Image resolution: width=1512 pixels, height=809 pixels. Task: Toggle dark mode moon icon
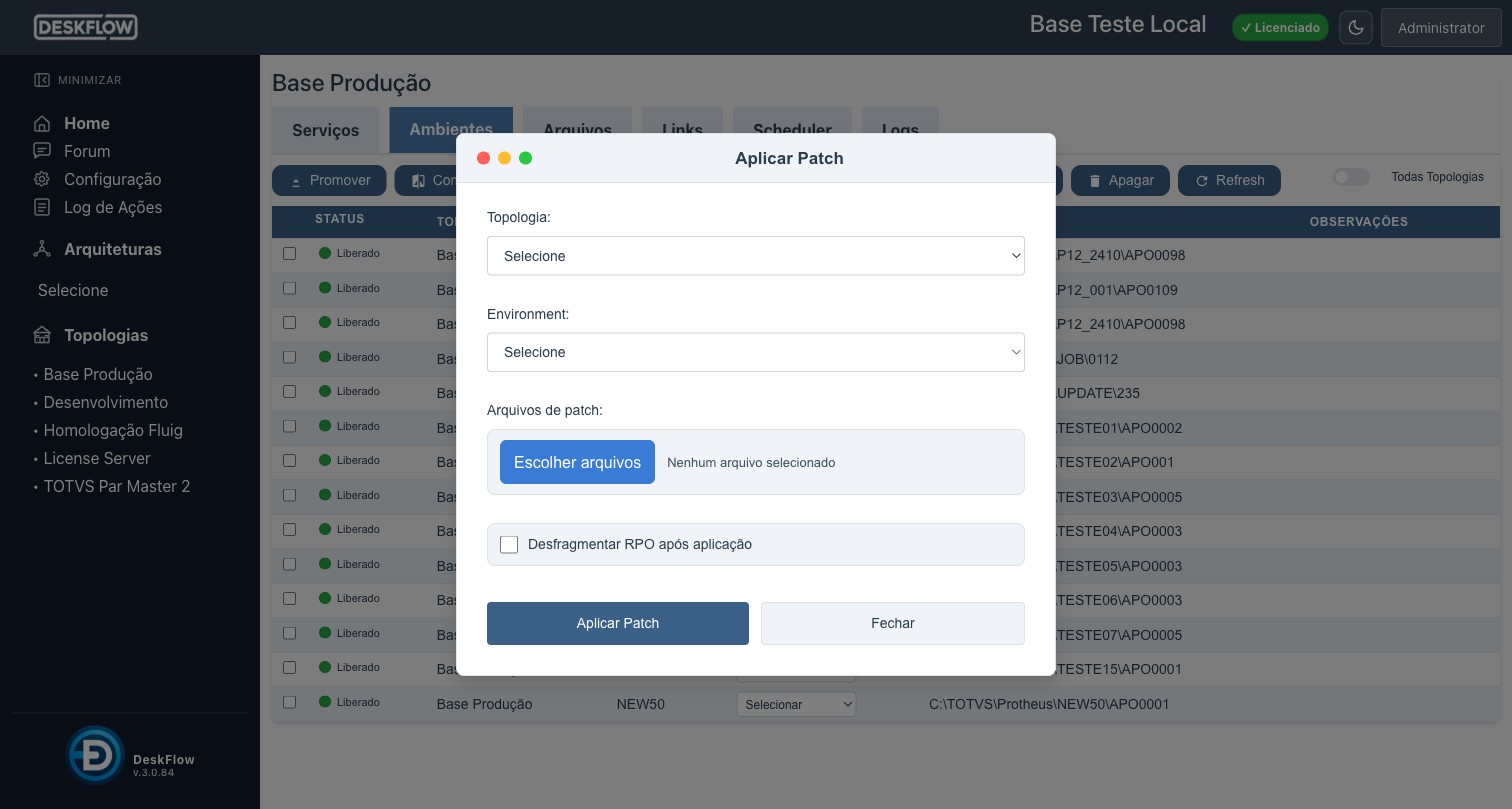coord(1356,28)
